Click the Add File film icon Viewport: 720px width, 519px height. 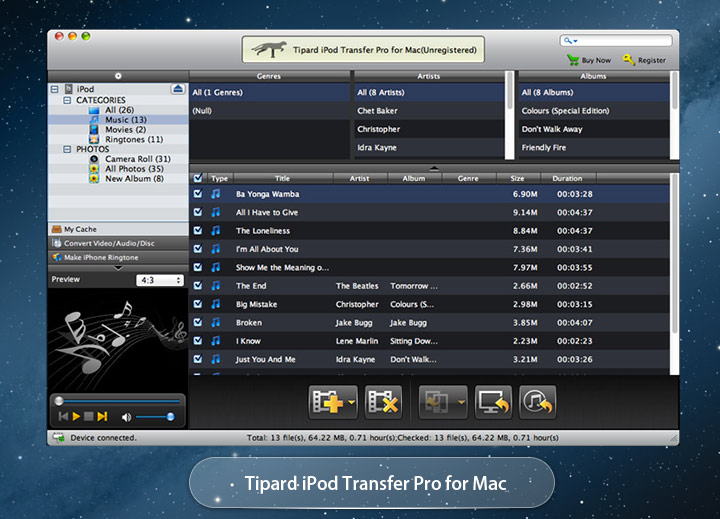coord(328,402)
